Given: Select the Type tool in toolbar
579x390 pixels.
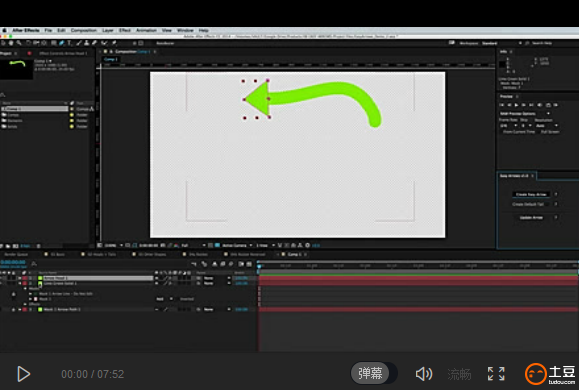Looking at the screenshot, I should tap(69, 43).
